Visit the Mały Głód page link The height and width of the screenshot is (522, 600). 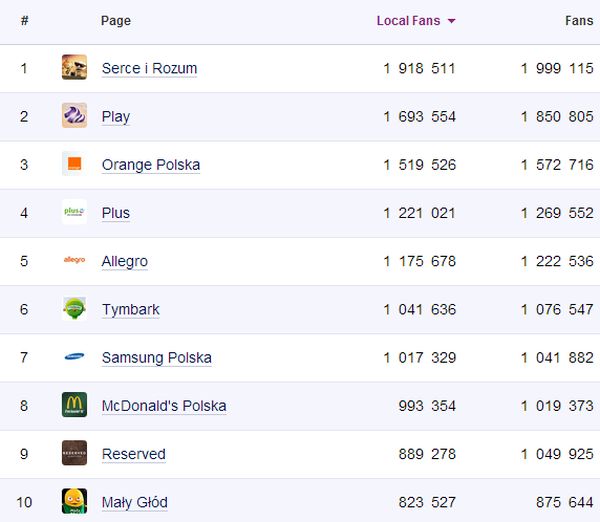click(x=134, y=502)
